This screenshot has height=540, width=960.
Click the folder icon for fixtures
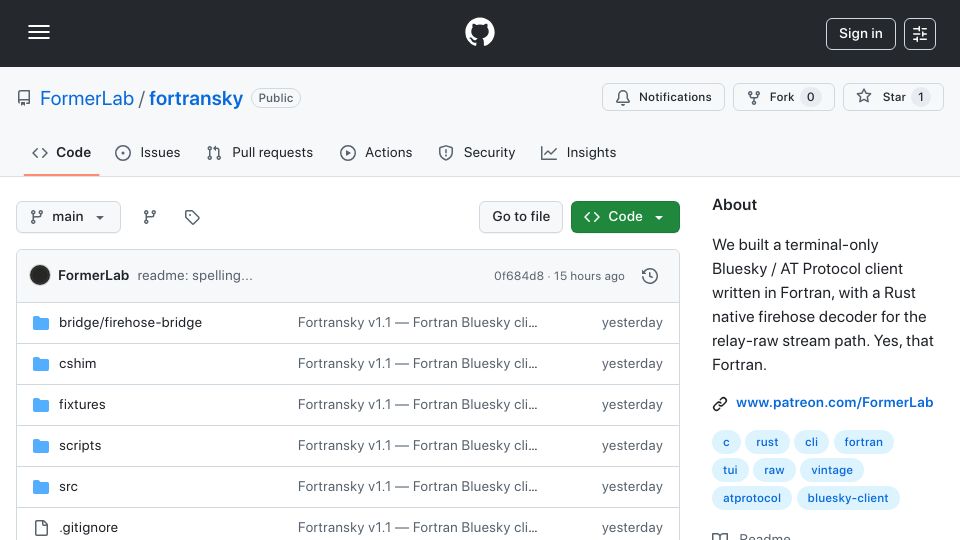[x=41, y=405]
